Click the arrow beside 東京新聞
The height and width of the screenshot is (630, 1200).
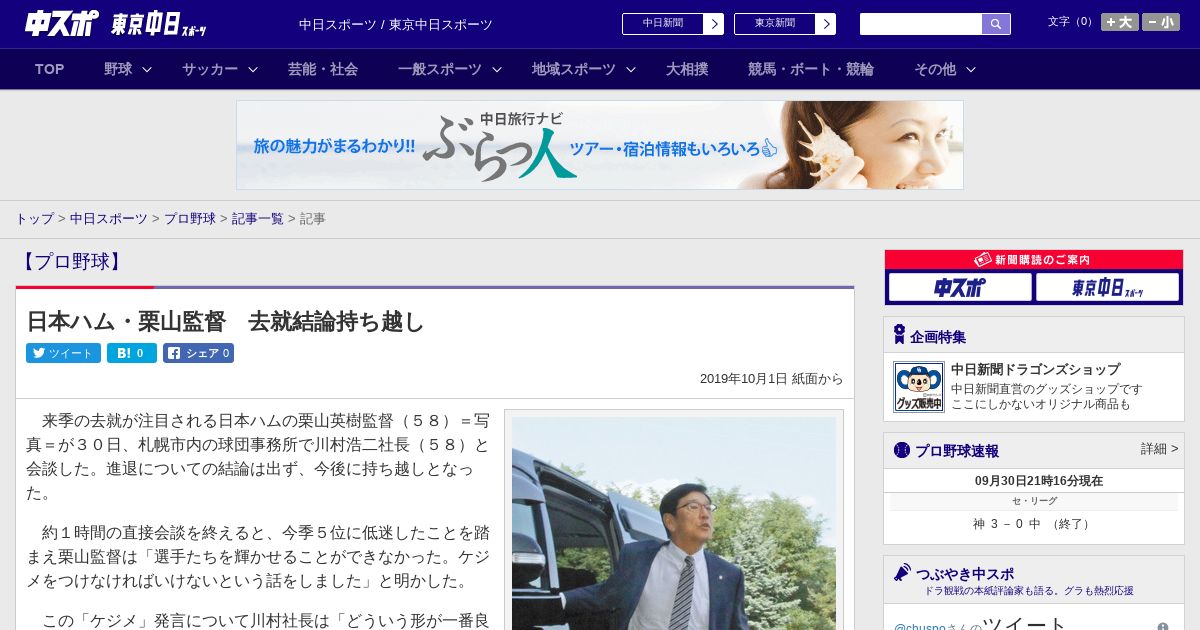[826, 24]
